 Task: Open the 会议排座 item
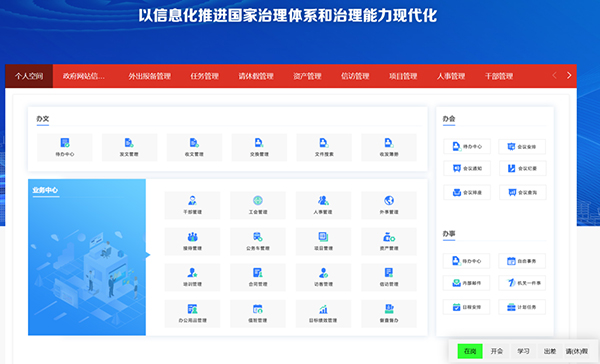click(467, 193)
